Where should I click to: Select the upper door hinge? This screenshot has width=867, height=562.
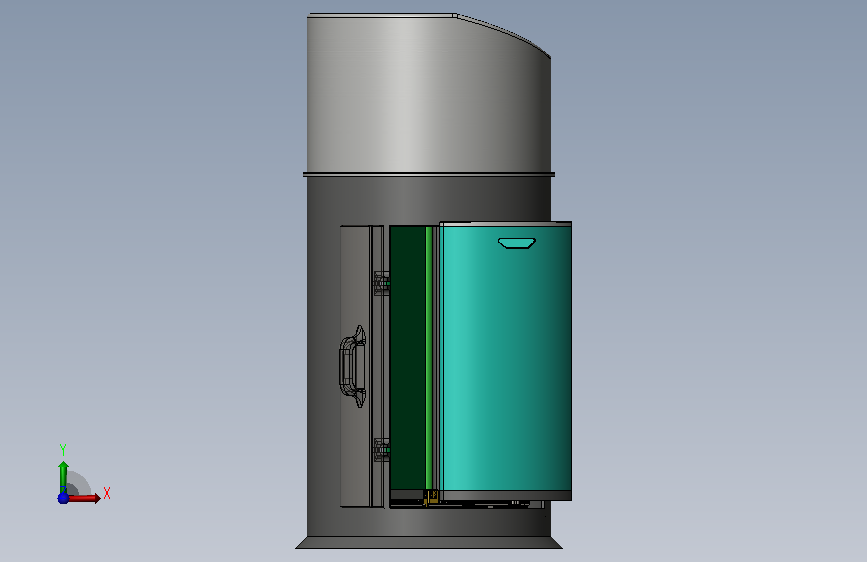382,283
